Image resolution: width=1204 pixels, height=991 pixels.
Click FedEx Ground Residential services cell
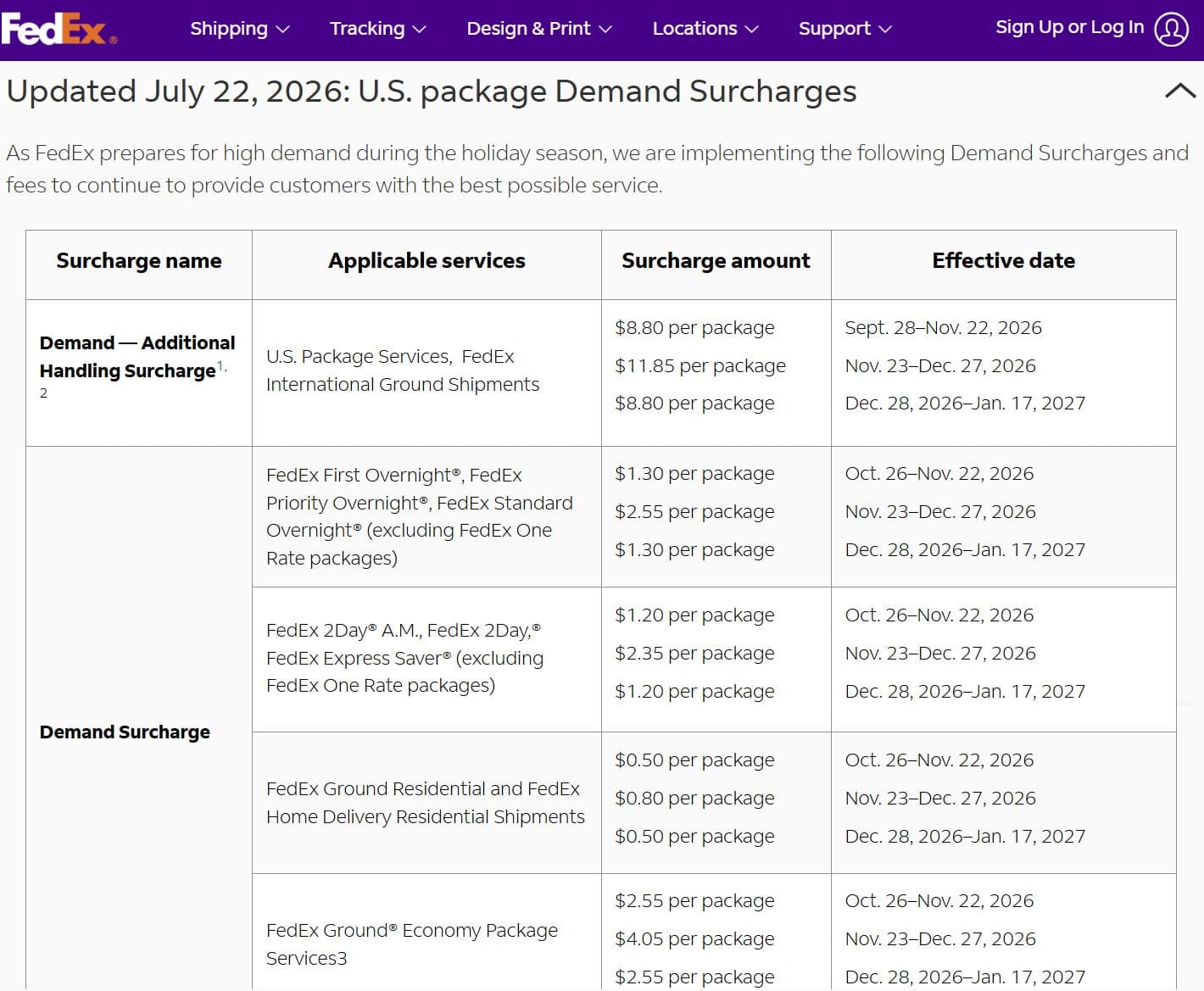pyautogui.click(x=426, y=803)
